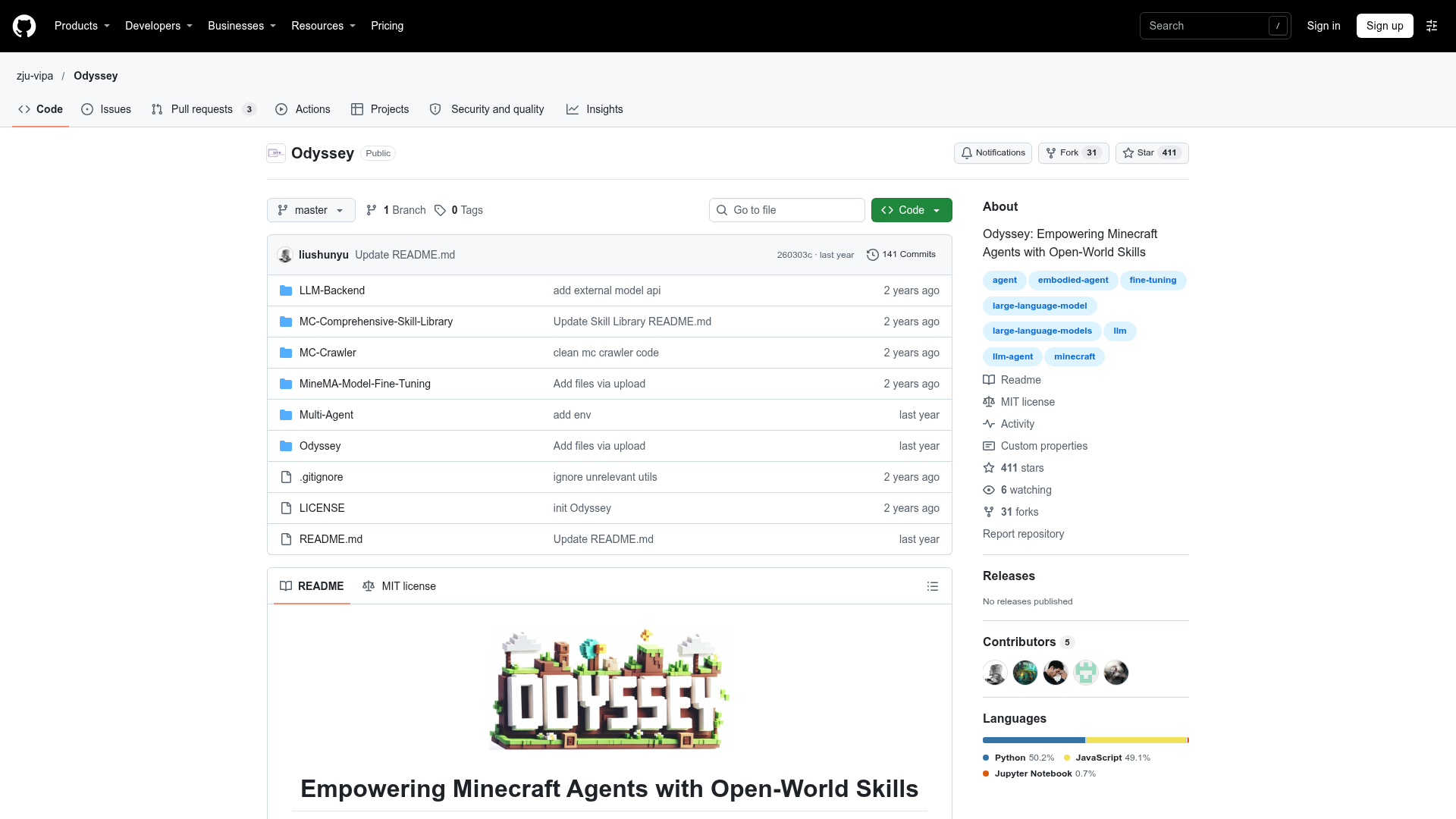Screen dimensions: 1456x819
Task: Click liushunyu commit author avatar
Action: tap(285, 255)
